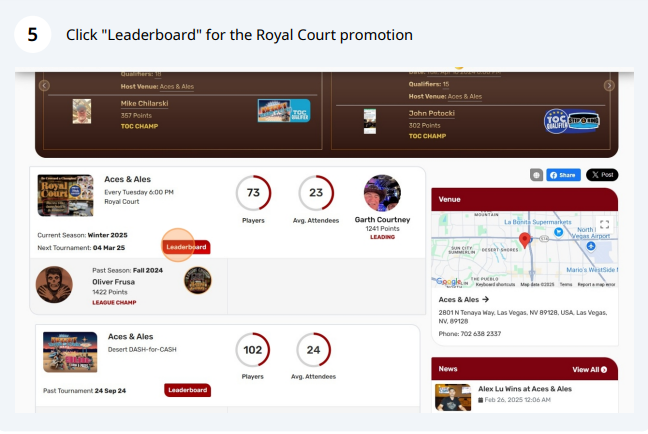Click the Fall 2024 league champ badge

(x=198, y=280)
